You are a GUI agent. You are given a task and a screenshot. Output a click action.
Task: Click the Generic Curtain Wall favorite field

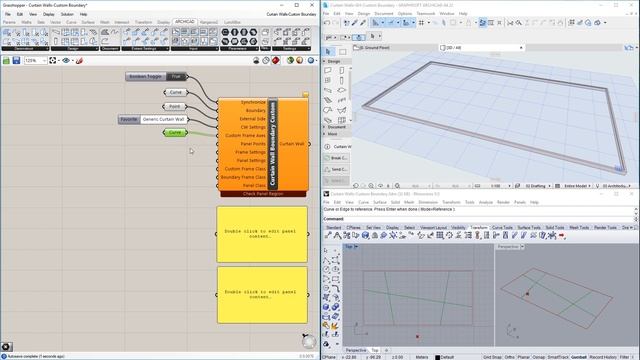coord(163,119)
